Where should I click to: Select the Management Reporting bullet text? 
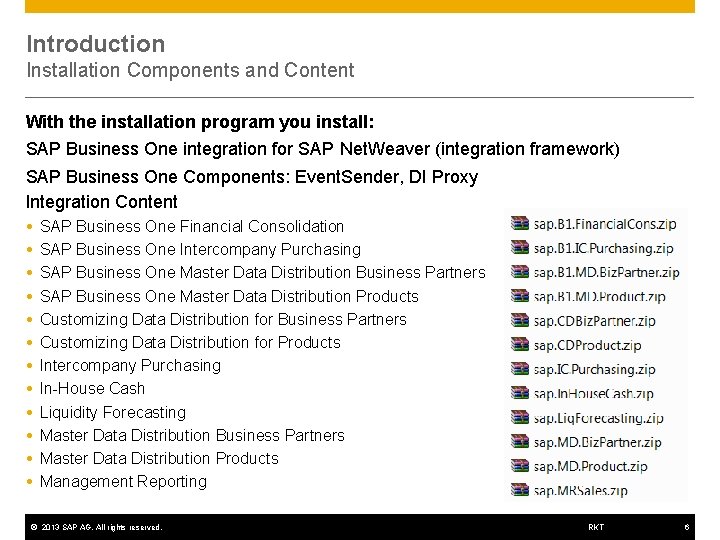coord(123,481)
